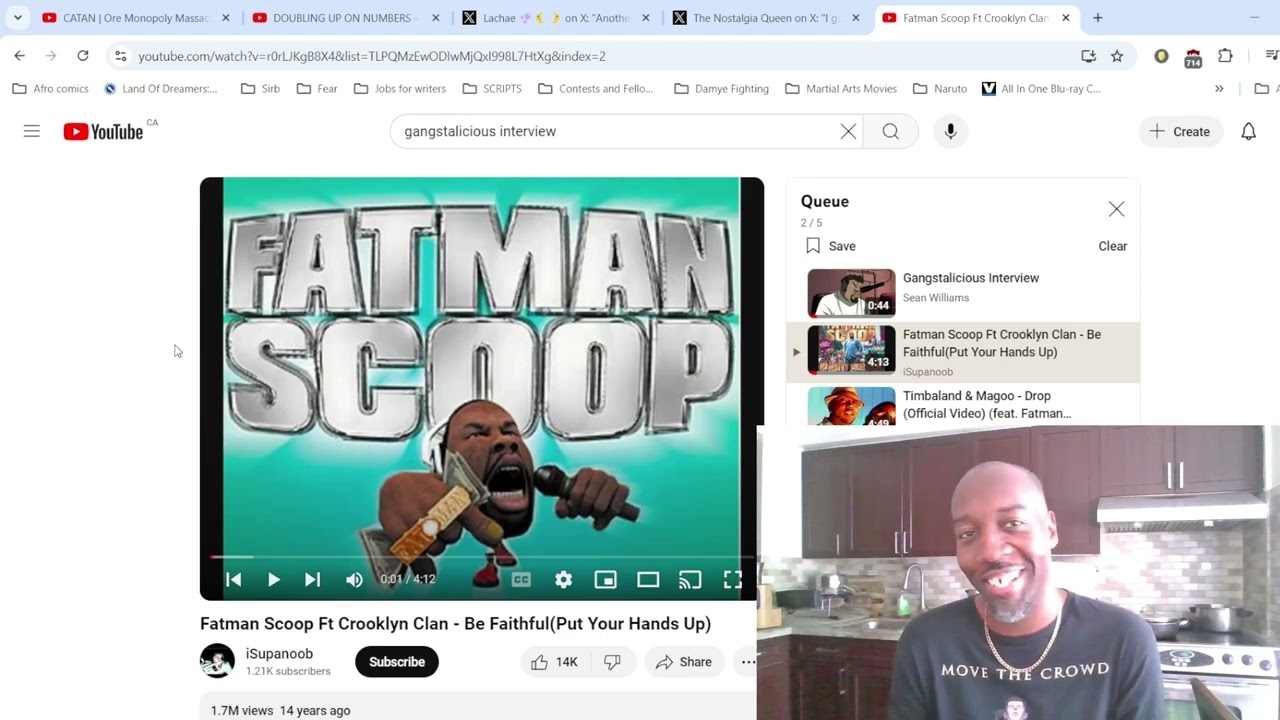Image resolution: width=1280 pixels, height=720 pixels.
Task: Open the Naruto bookmark folder
Action: click(x=940, y=89)
